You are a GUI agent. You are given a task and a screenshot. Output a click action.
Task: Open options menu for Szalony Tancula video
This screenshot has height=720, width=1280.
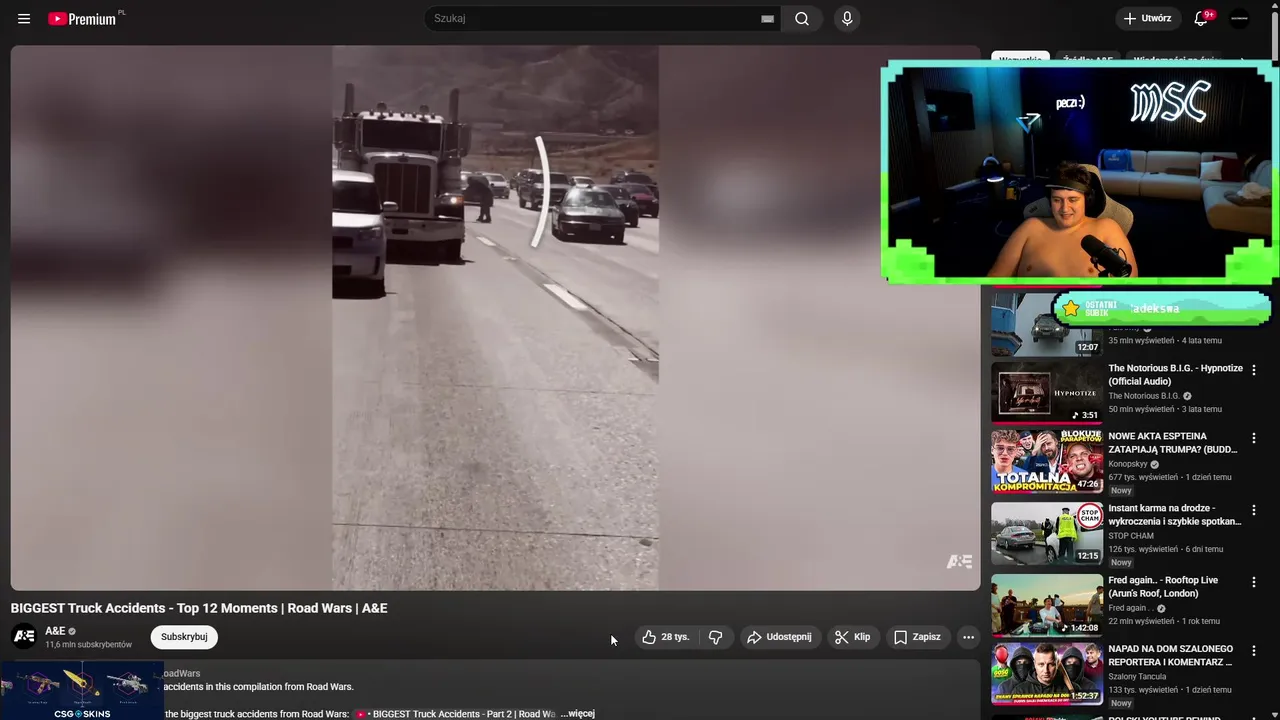pos(1254,651)
